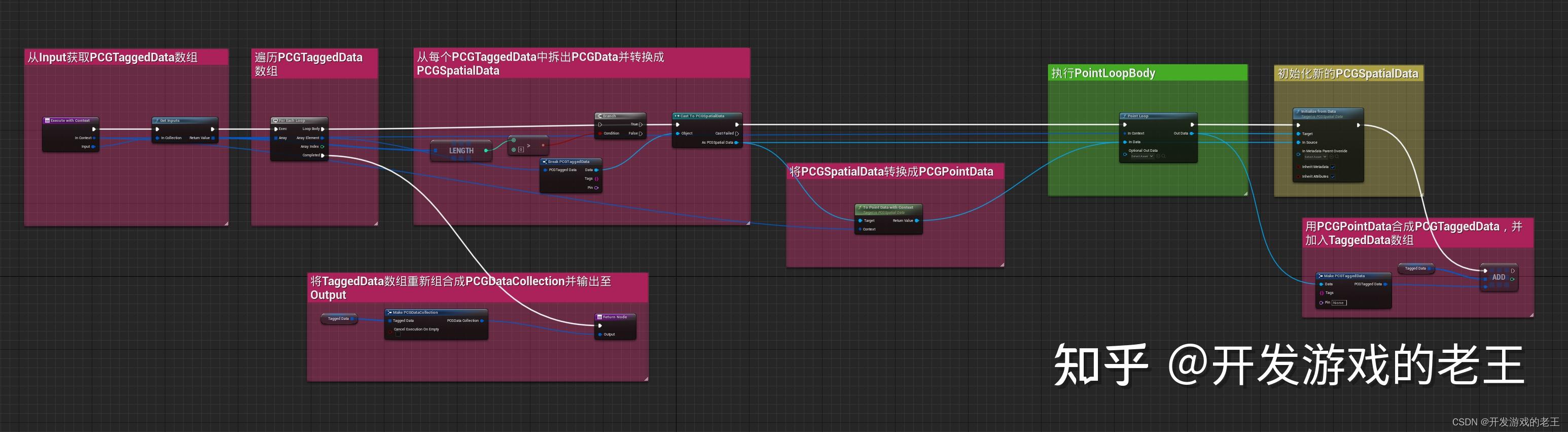
Task: Click the Cast Failed exec pin
Action: click(x=737, y=134)
